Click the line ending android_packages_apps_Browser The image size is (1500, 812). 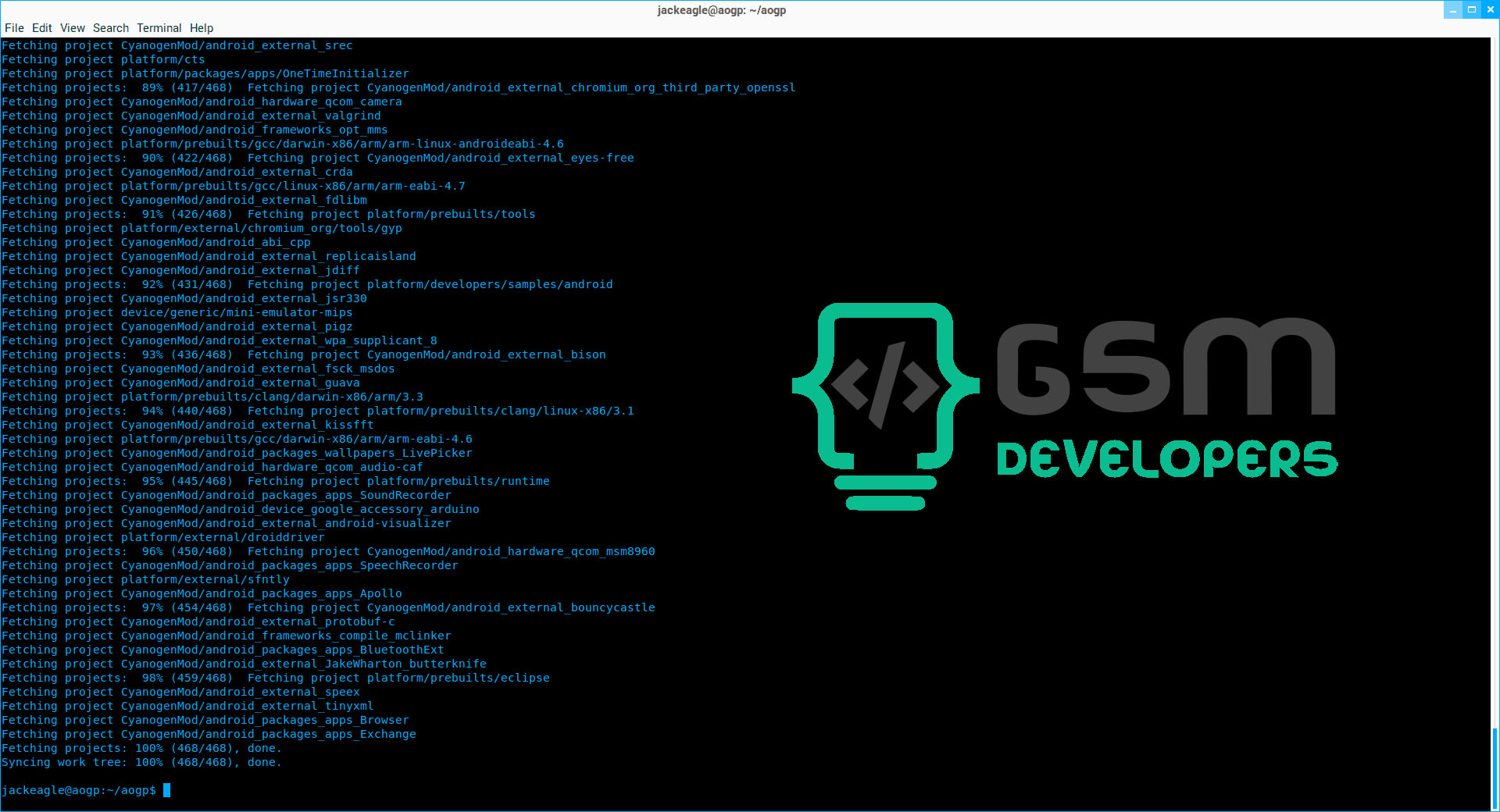[x=205, y=720]
